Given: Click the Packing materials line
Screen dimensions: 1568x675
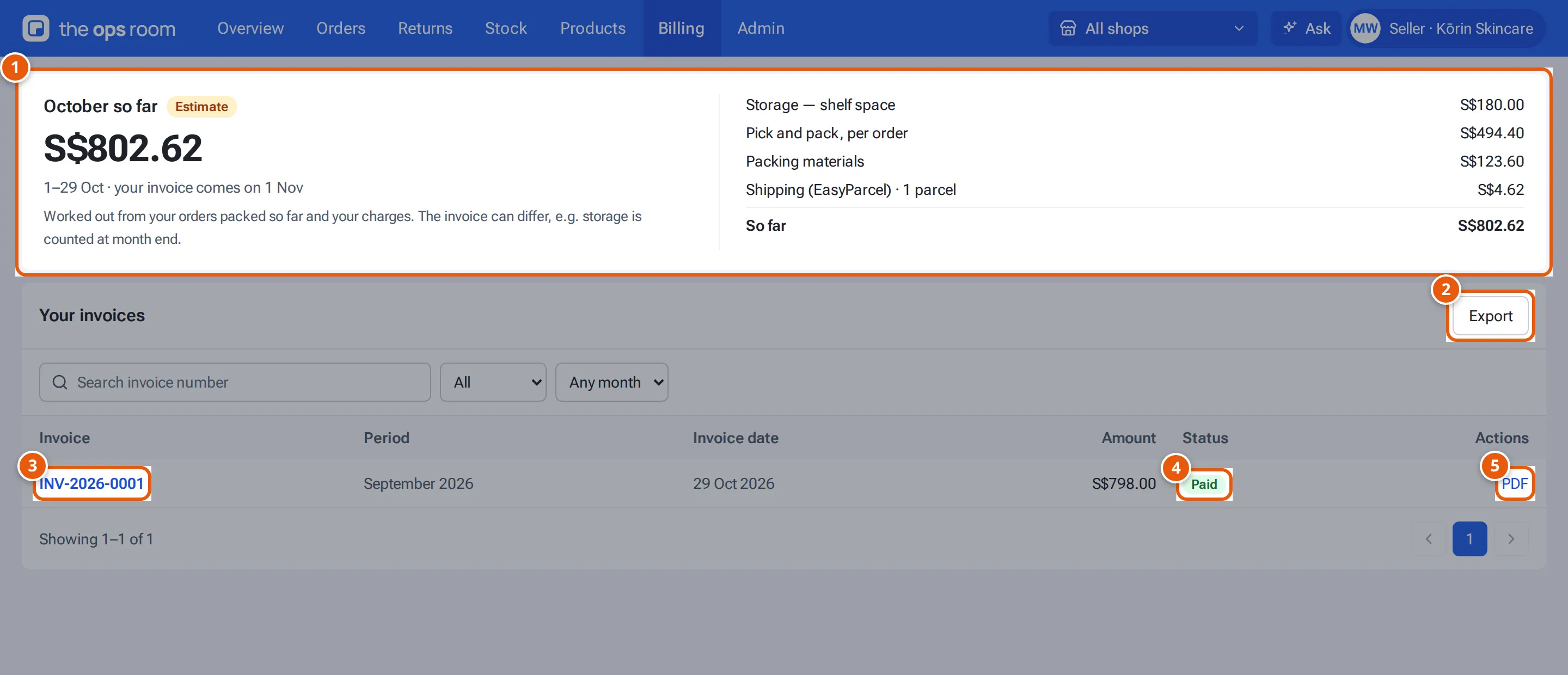Looking at the screenshot, I should click(x=805, y=161).
